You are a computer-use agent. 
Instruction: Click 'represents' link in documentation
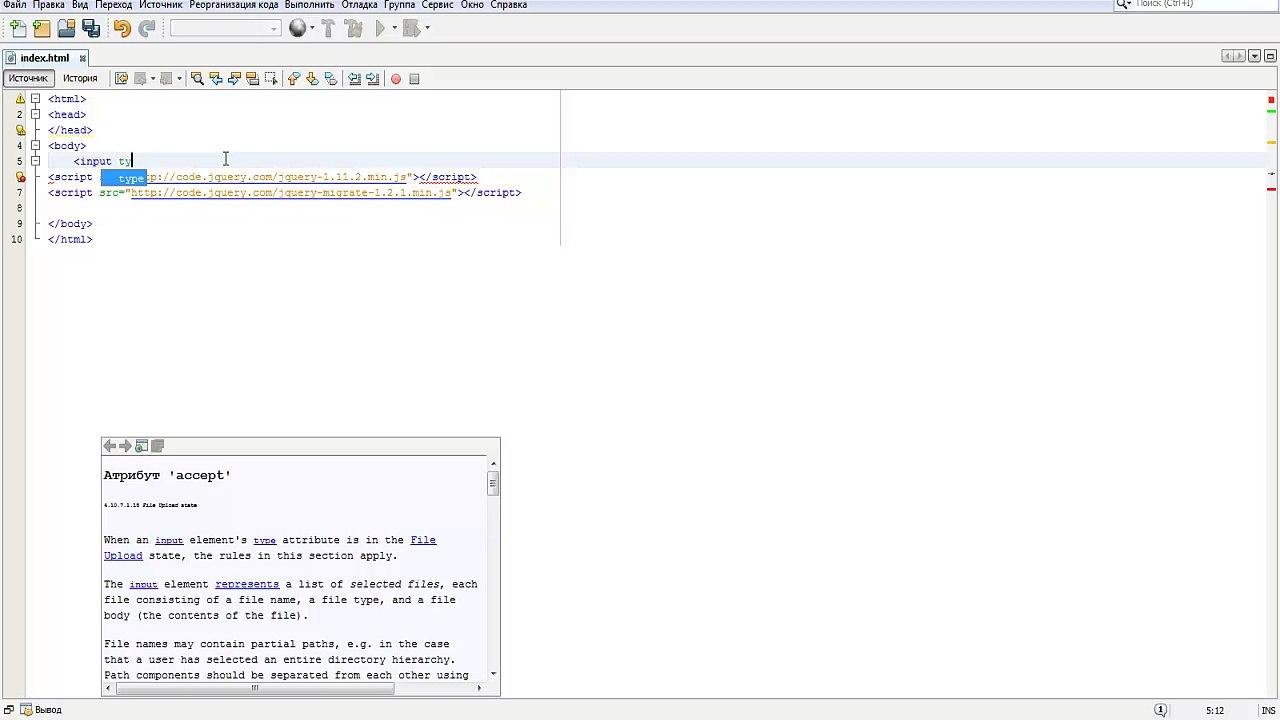(247, 584)
